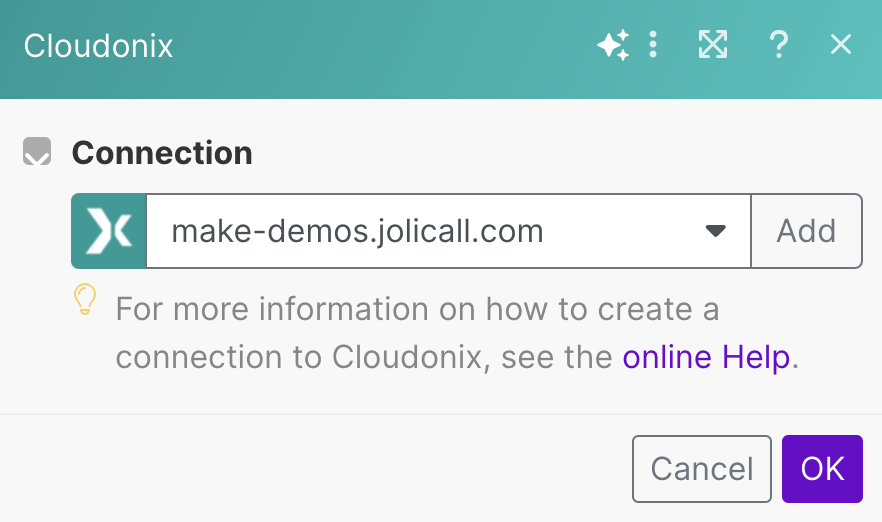Click the AI sparkle assistant icon
This screenshot has width=882, height=522.
pos(612,45)
